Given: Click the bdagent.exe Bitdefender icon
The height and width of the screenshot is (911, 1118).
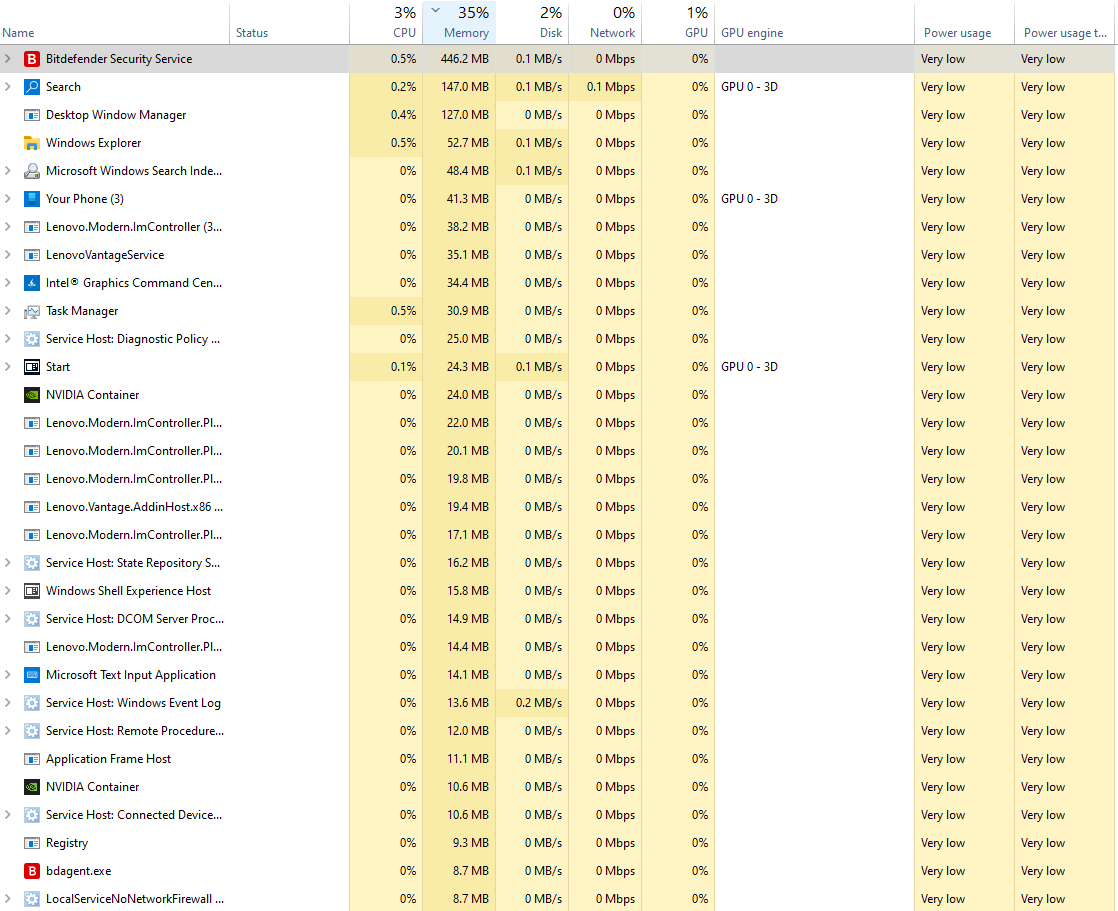Looking at the screenshot, I should (x=31, y=871).
